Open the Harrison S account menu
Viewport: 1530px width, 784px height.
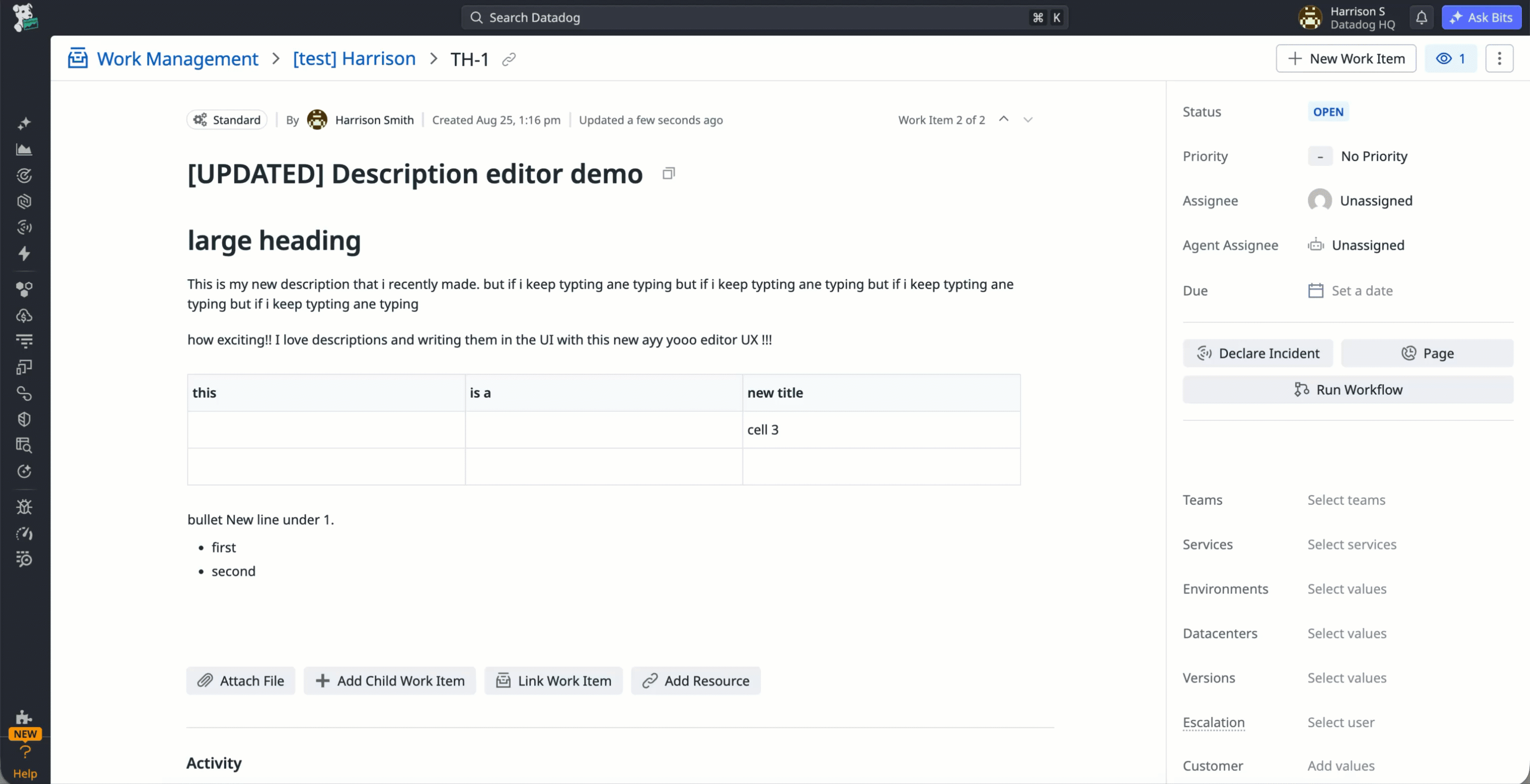click(x=1347, y=18)
